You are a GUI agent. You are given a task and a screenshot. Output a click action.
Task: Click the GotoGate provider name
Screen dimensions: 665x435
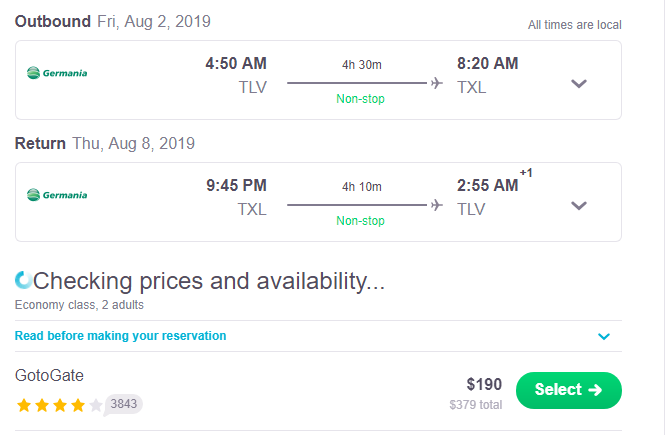pyautogui.click(x=49, y=376)
